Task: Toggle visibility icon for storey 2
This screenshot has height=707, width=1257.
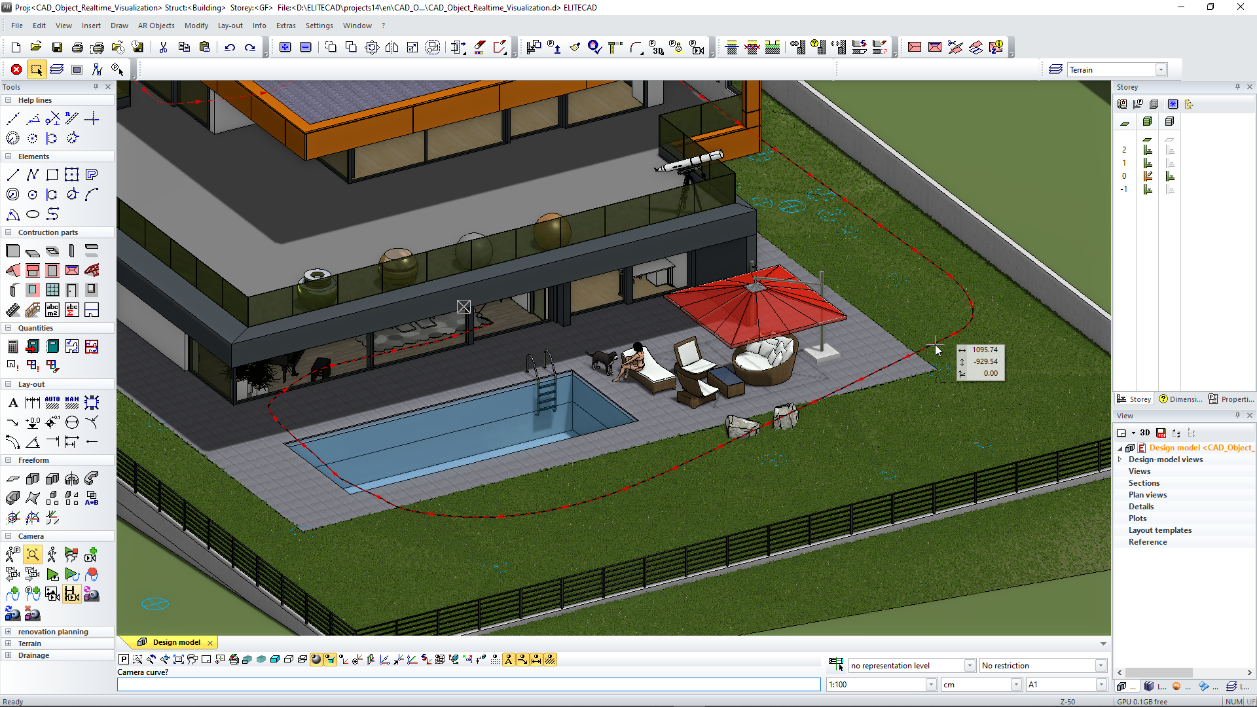Action: [x=1148, y=150]
